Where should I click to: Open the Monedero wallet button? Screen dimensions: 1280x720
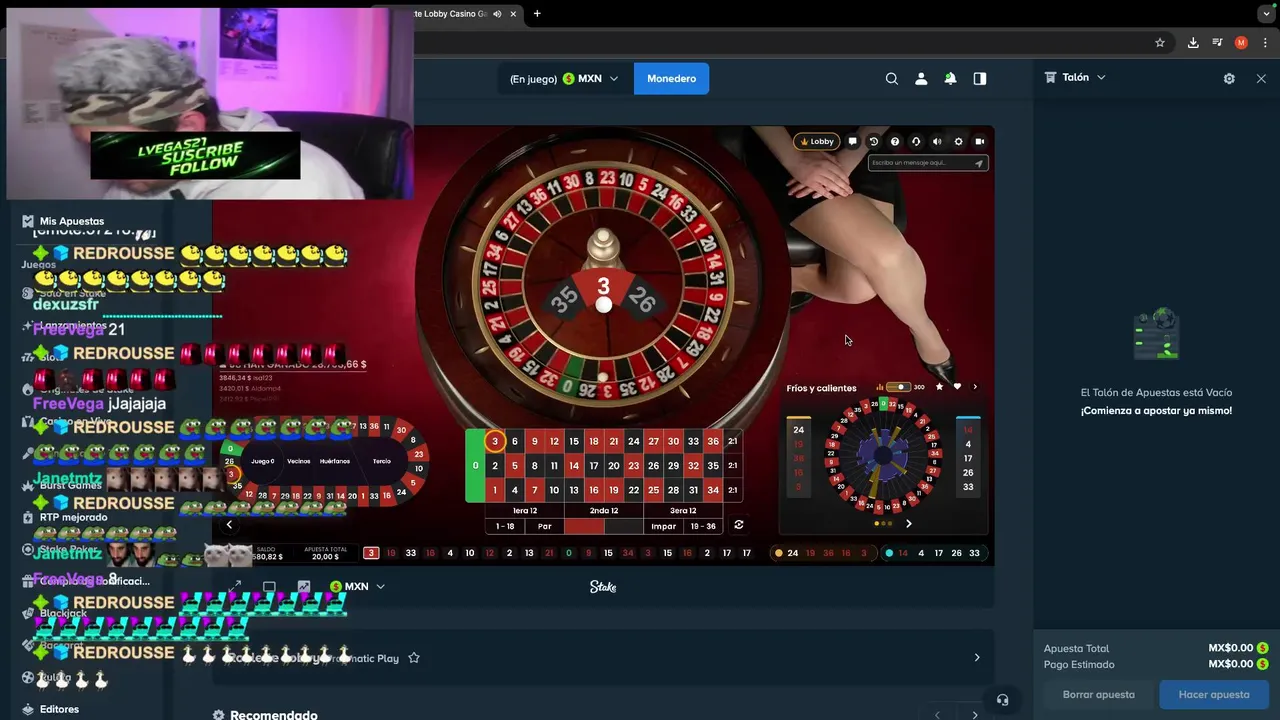671,79
